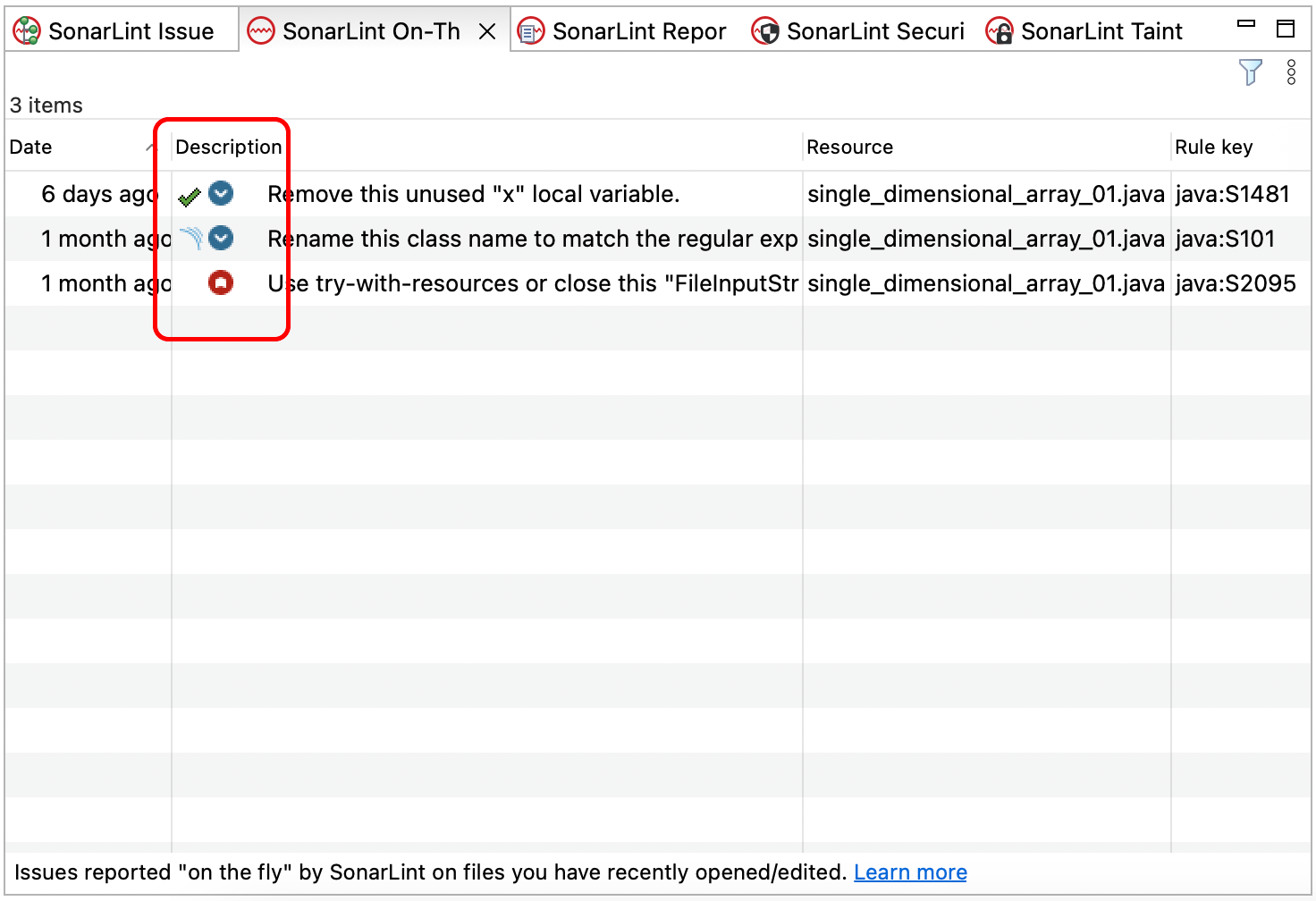Select 'Rename this class name' issue text
Viewport: 1316px width, 901px height.
532,239
